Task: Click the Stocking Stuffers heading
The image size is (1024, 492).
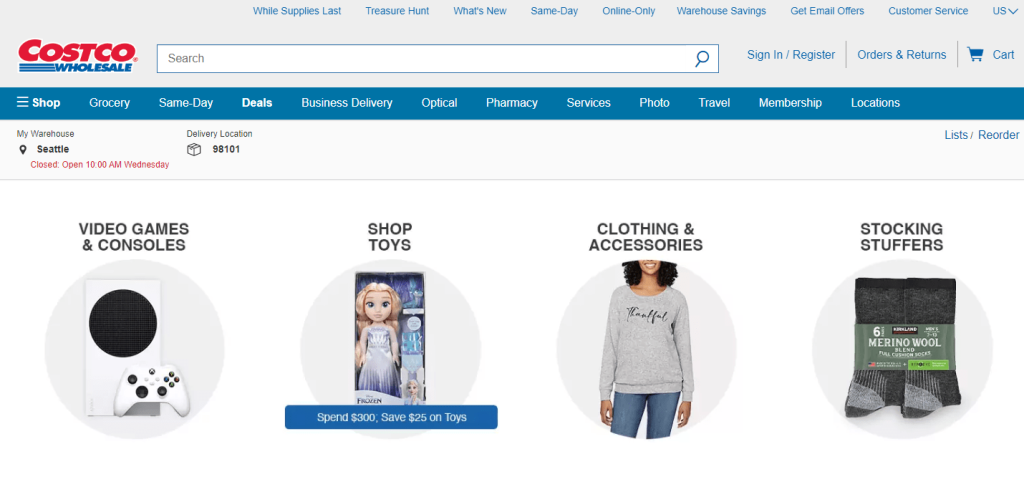Action: point(902,237)
